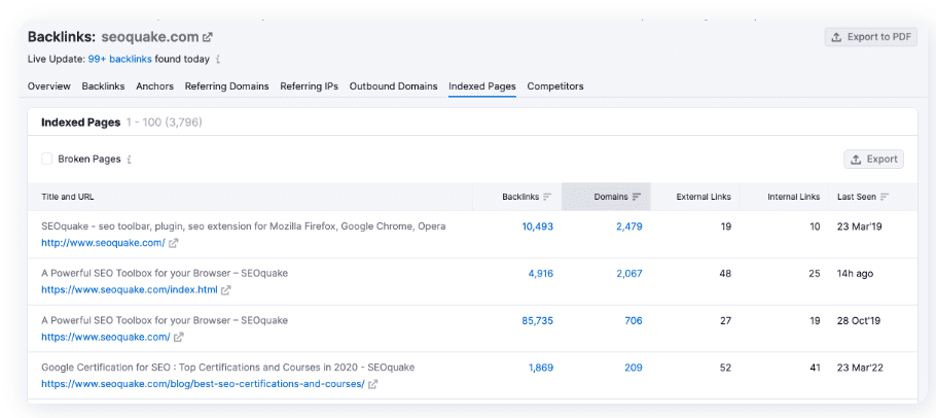This screenshot has width=936, height=418.
Task: Open the Competitors tab
Action: pyautogui.click(x=555, y=86)
